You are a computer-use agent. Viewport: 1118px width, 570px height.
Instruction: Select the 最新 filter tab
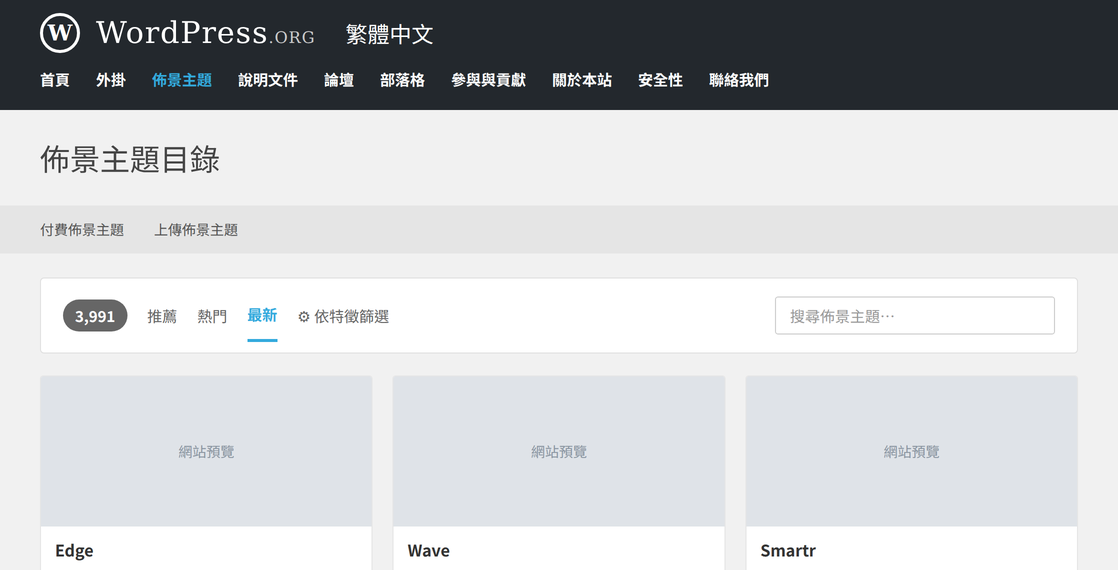click(x=262, y=315)
